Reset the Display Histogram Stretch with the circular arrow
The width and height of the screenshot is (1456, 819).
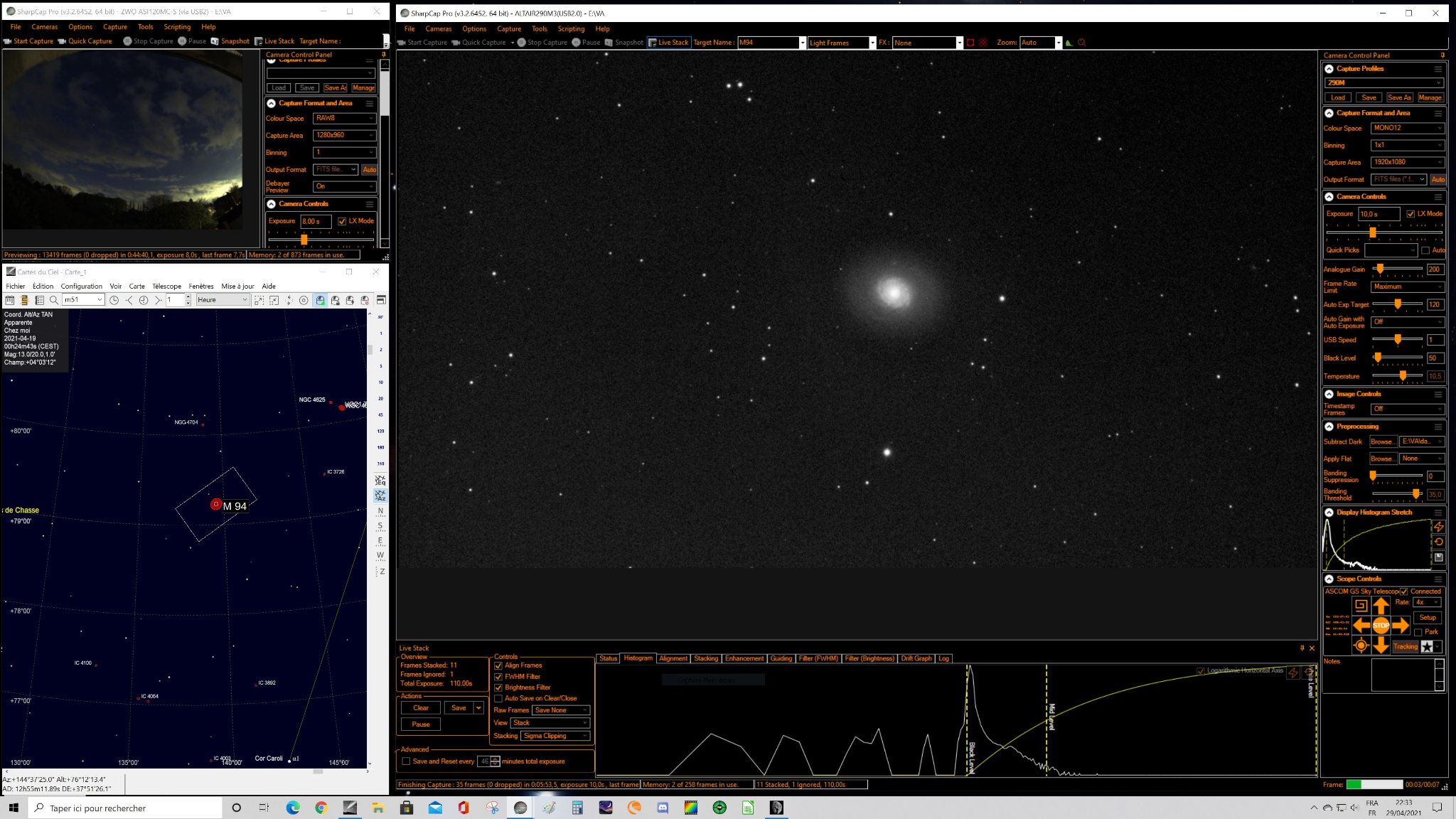[1438, 542]
